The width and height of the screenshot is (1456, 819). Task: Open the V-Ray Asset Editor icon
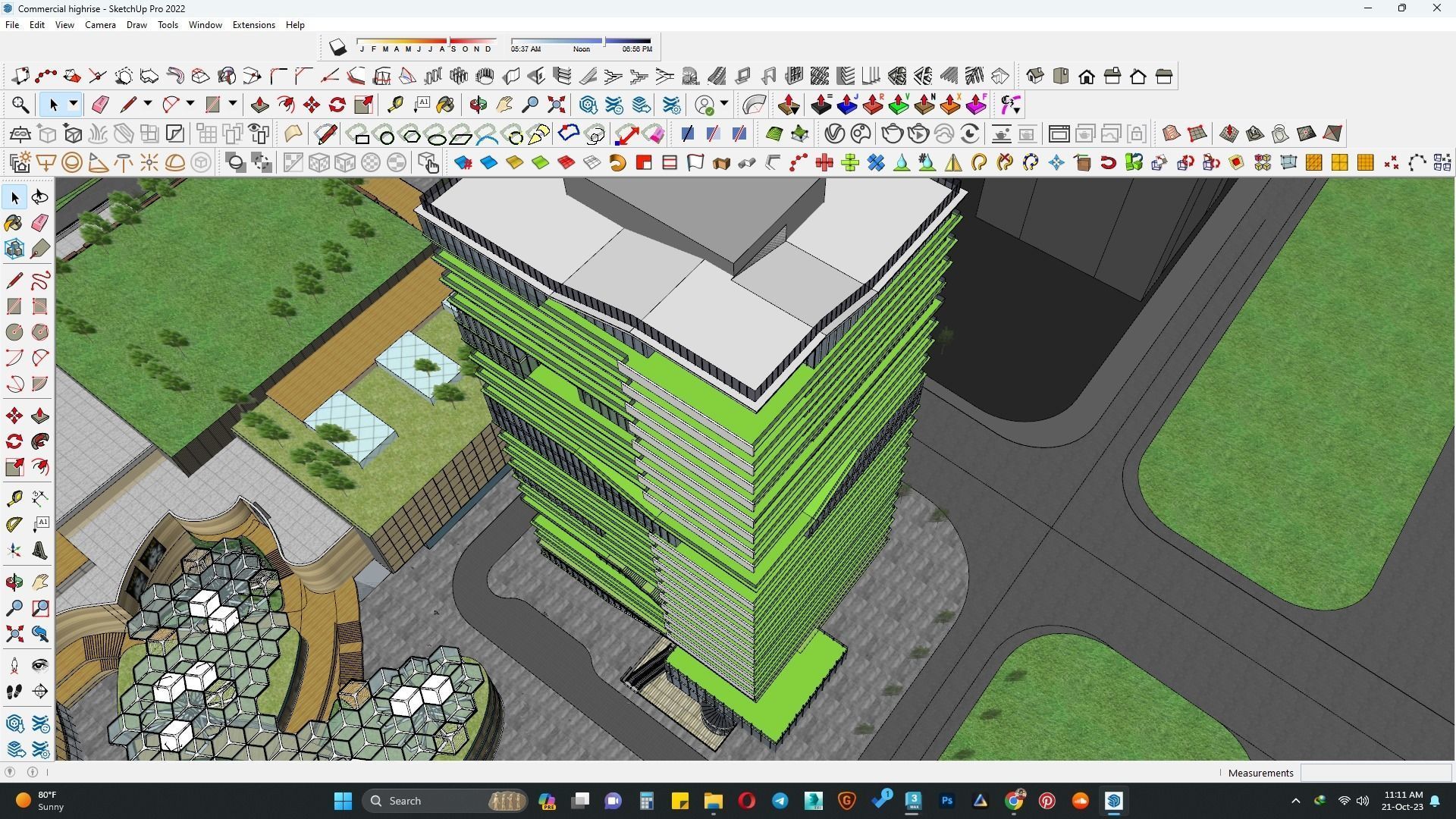click(834, 134)
